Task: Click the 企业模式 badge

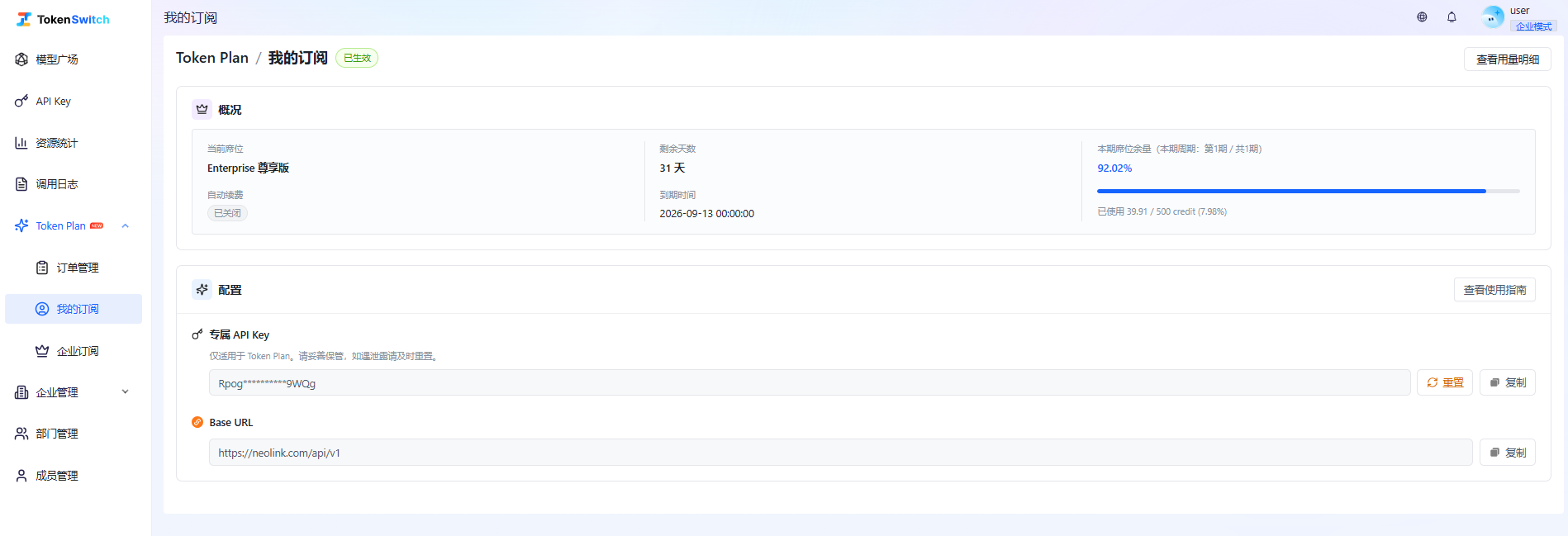Action: [1534, 26]
